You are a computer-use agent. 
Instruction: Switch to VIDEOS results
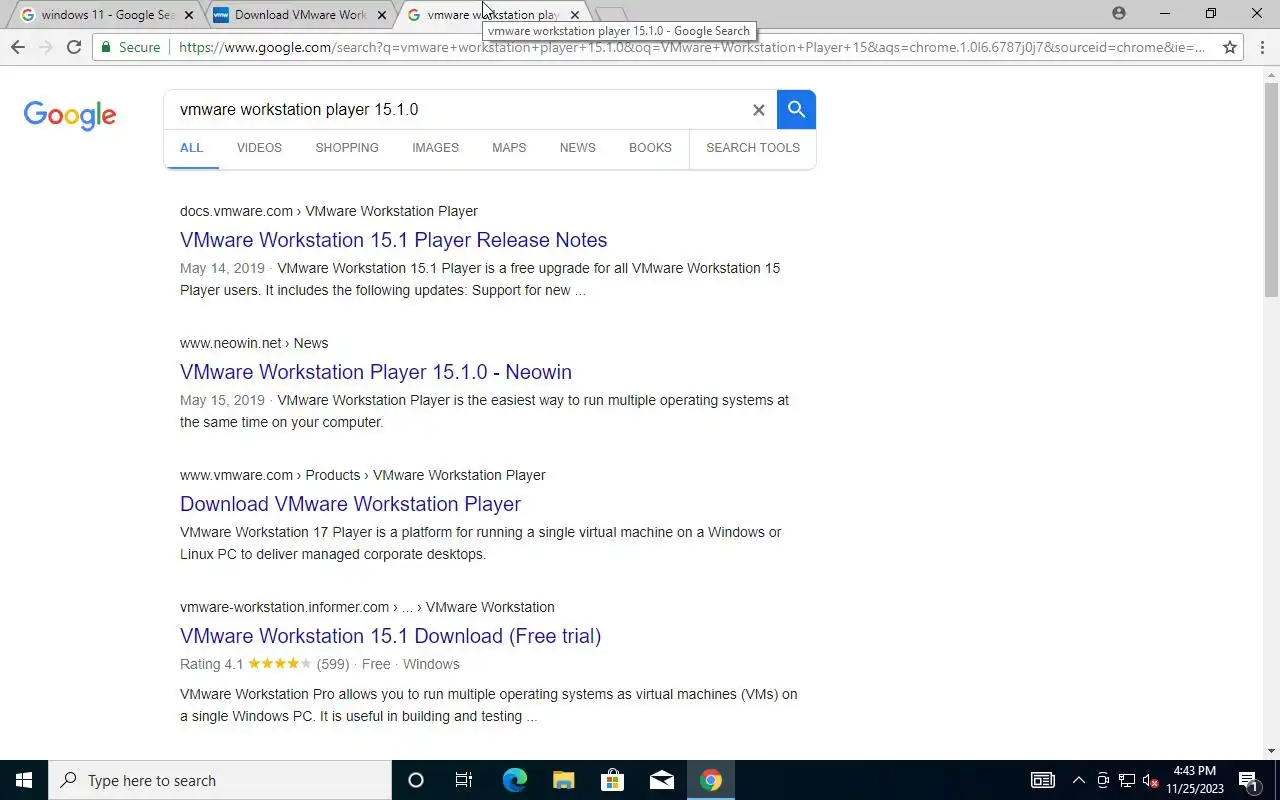pos(259,148)
